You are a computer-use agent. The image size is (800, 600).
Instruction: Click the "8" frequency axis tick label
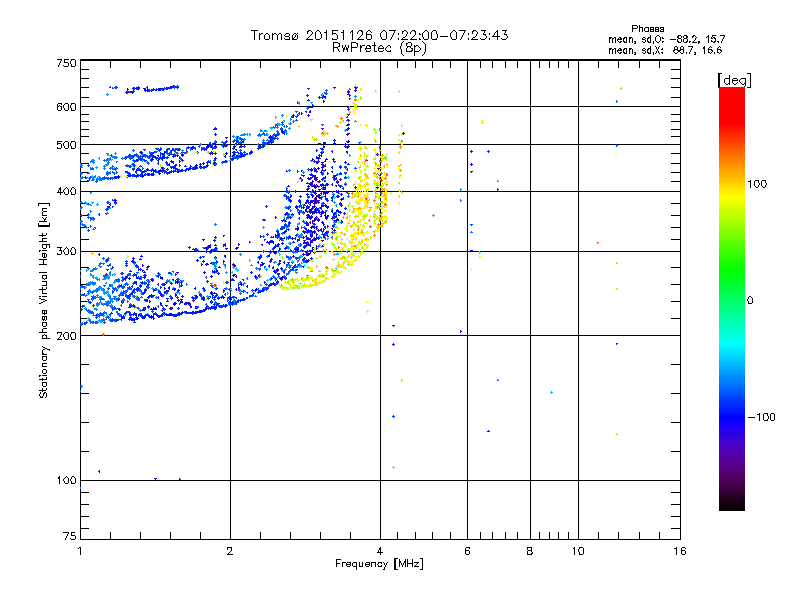coord(530,551)
